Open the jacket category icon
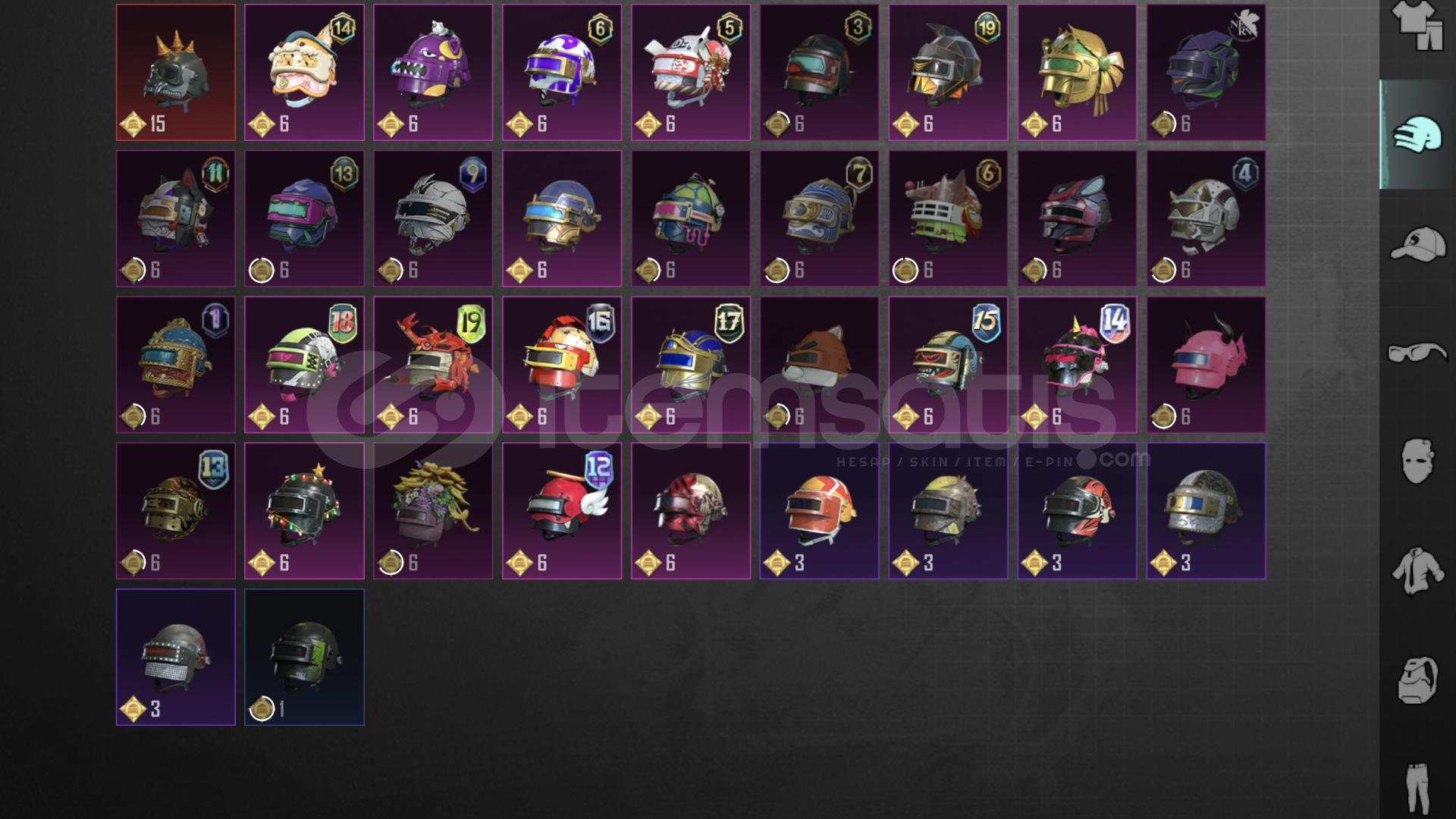1456x819 pixels. (1417, 570)
